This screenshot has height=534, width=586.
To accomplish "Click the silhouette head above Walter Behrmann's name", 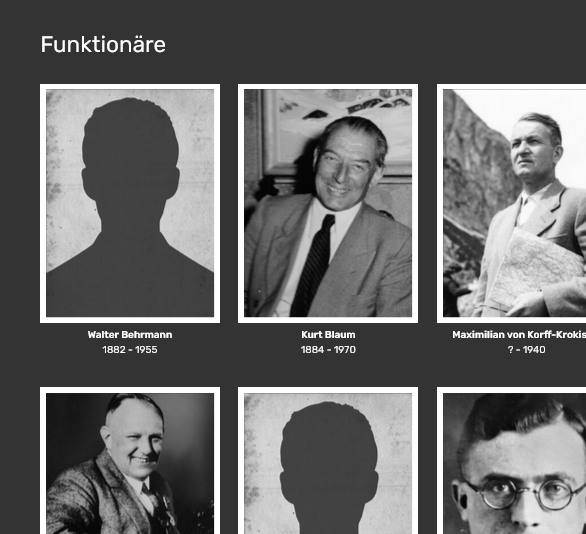I will [x=130, y=149].
